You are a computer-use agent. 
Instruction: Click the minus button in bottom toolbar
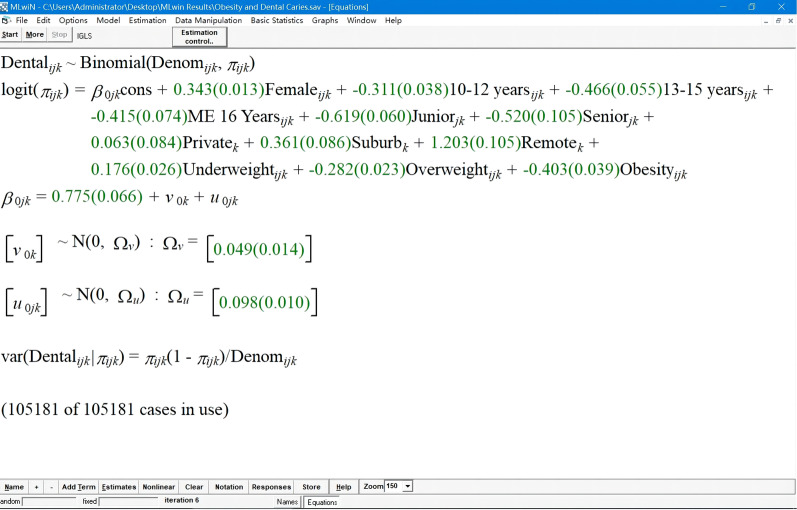click(x=51, y=487)
